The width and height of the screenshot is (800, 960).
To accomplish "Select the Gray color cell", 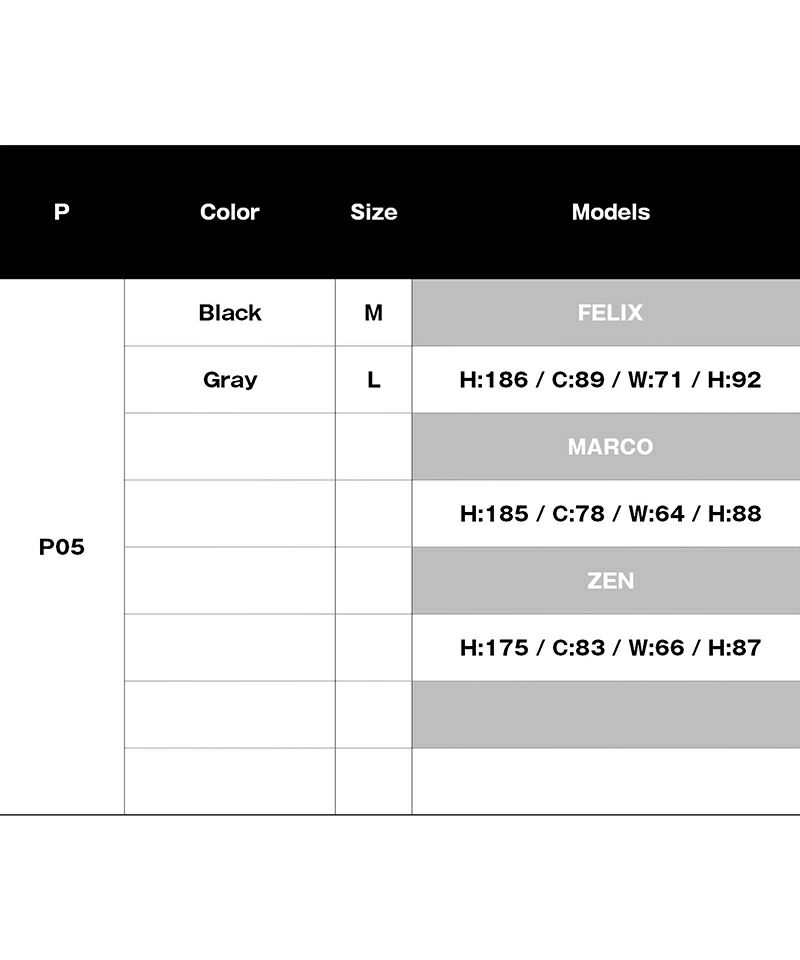I will click(229, 380).
